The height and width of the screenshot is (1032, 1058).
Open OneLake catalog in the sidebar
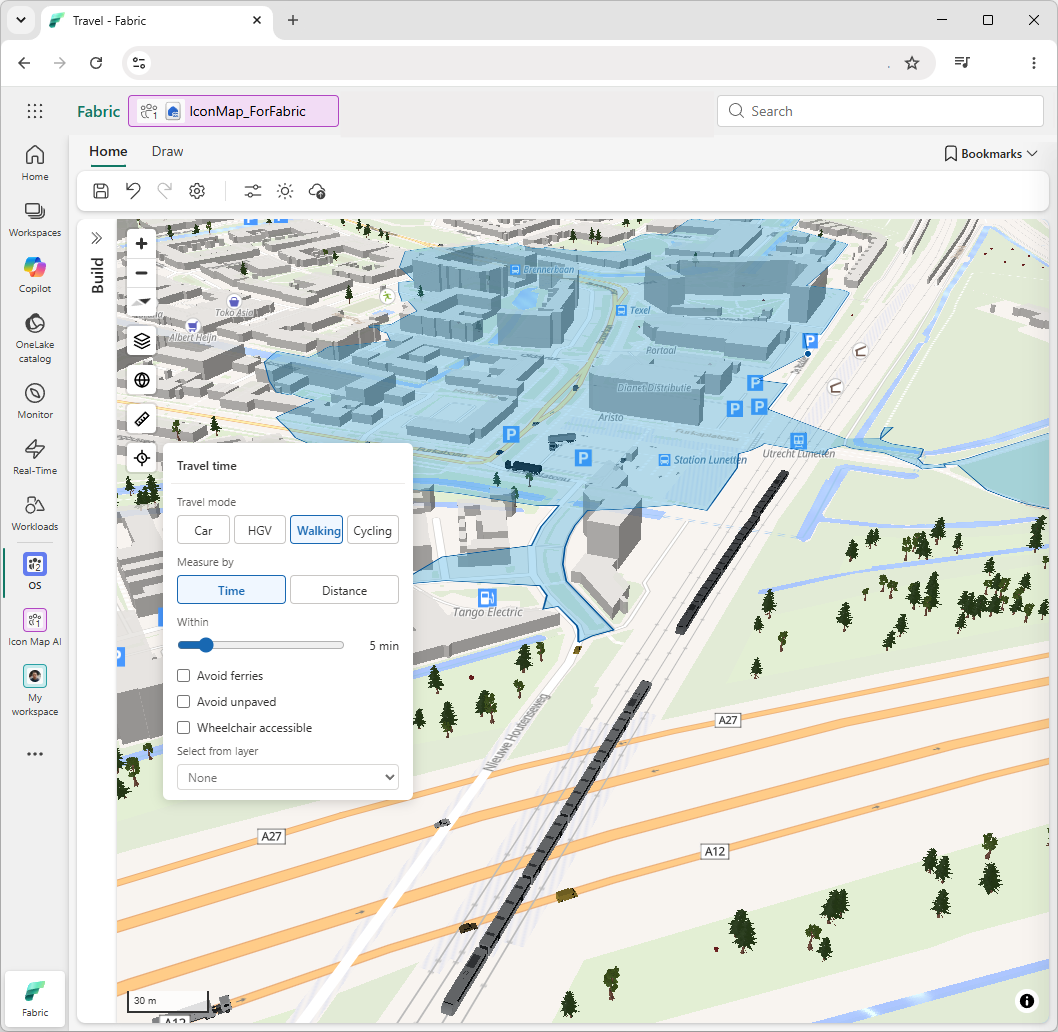[35, 337]
